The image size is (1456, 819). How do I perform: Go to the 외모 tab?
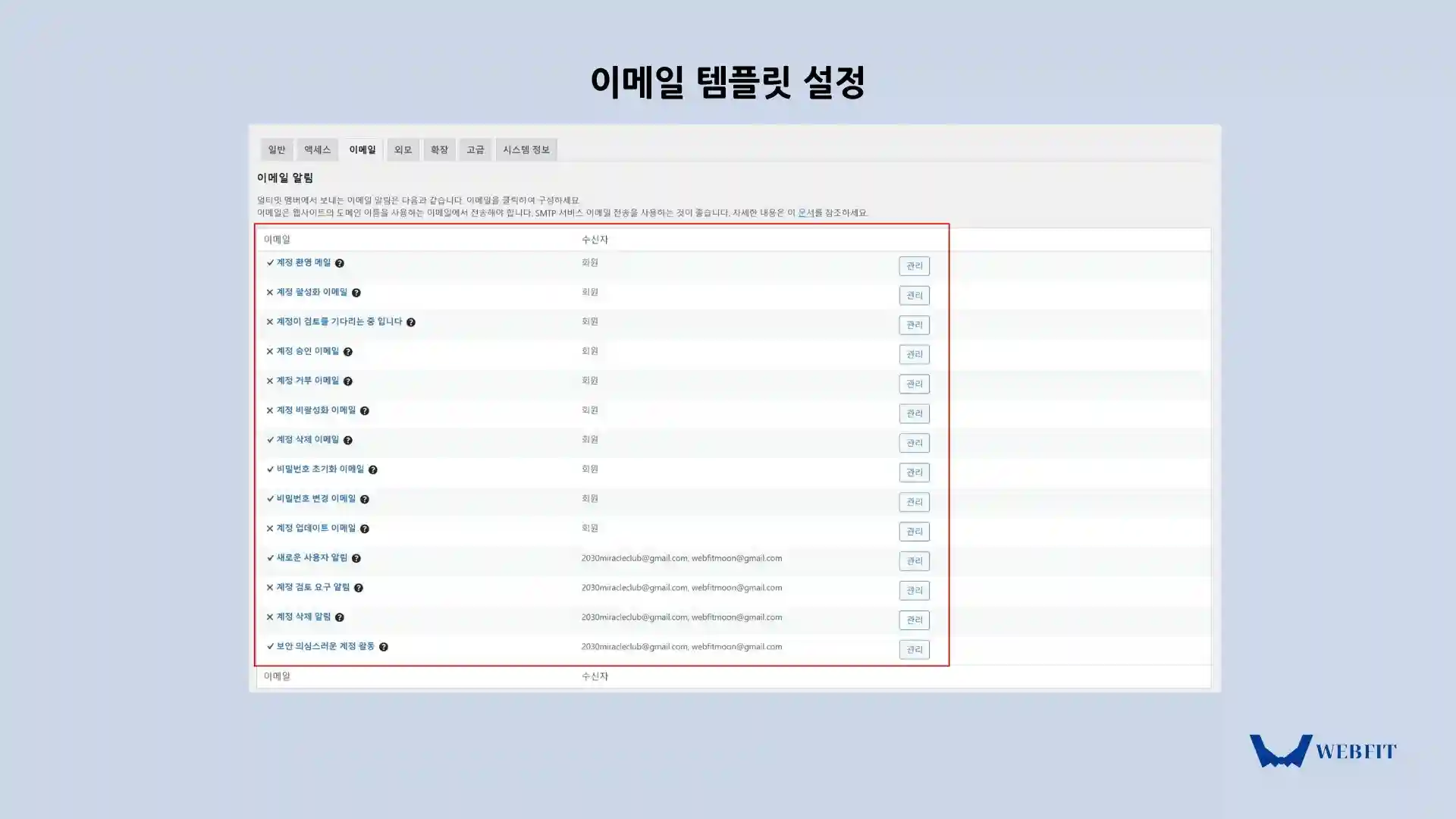(403, 149)
